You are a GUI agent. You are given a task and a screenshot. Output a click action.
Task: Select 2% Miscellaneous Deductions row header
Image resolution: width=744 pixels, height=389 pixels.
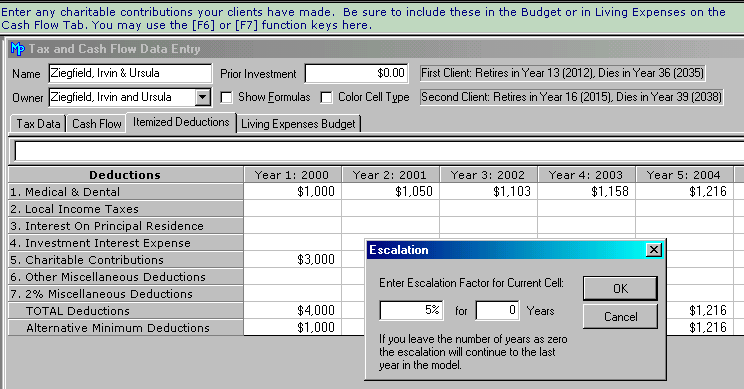(x=126, y=294)
